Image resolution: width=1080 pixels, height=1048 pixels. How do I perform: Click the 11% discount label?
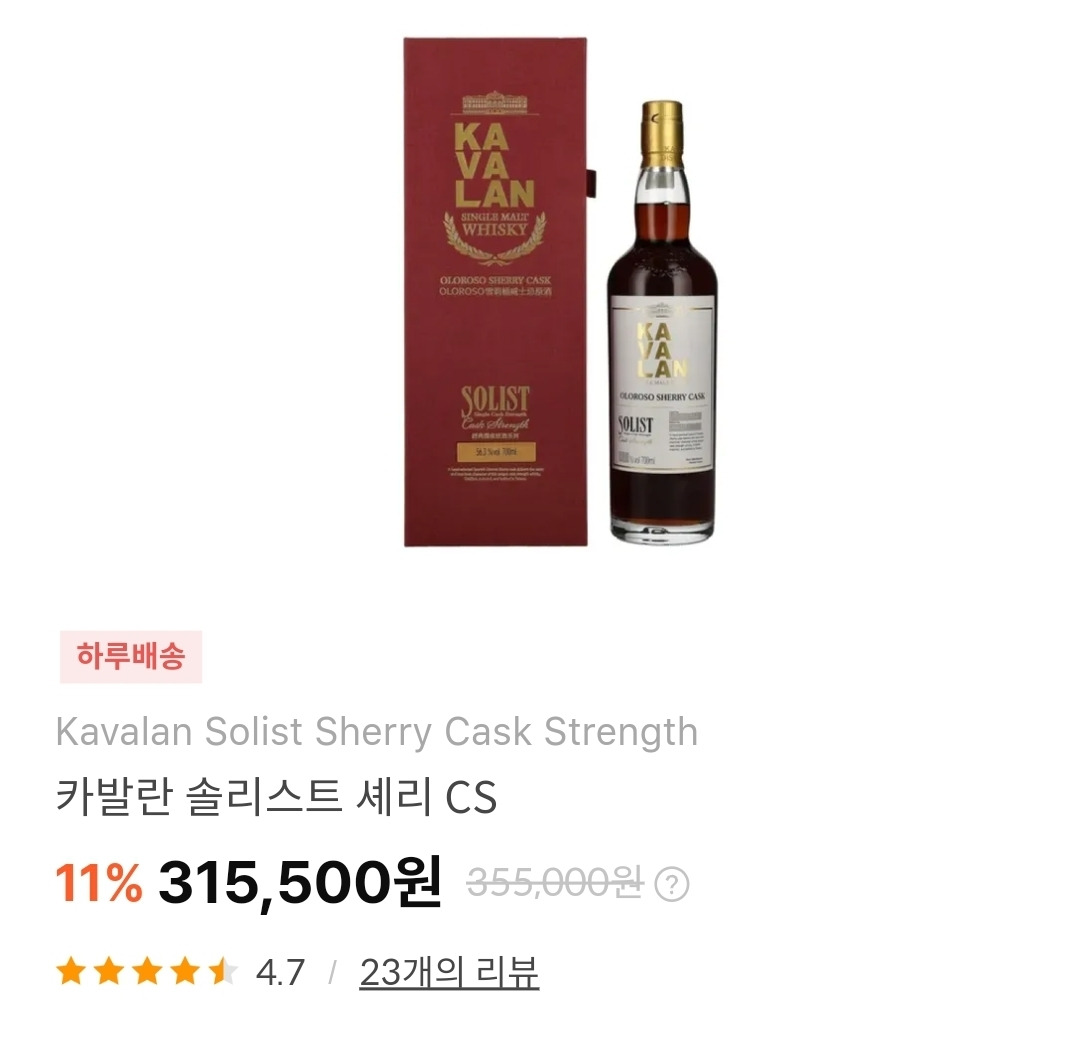[98, 883]
